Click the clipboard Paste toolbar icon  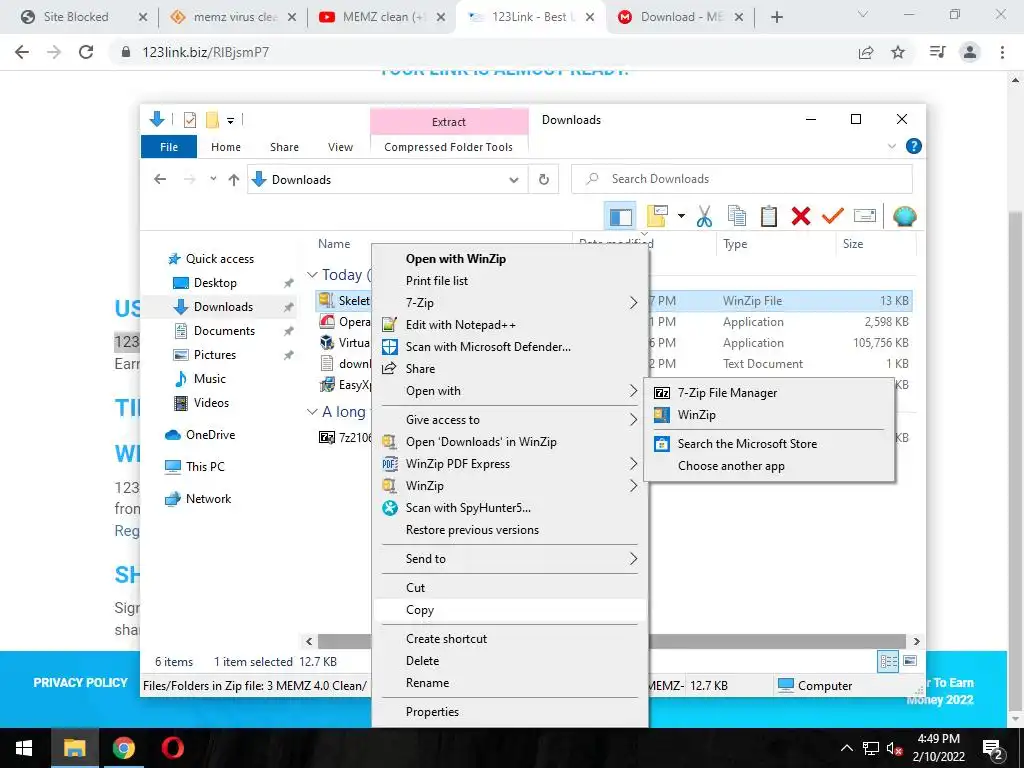pyautogui.click(x=769, y=216)
